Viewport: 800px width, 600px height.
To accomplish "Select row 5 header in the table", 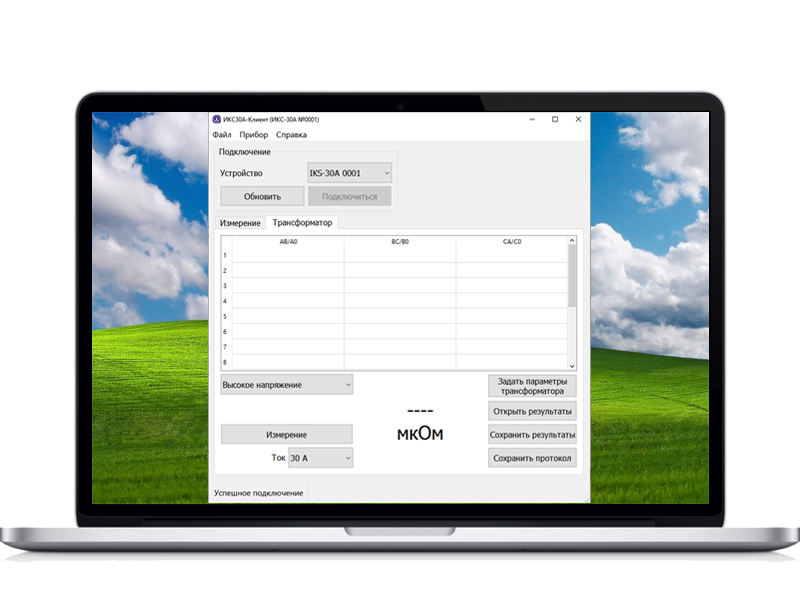I will [225, 316].
